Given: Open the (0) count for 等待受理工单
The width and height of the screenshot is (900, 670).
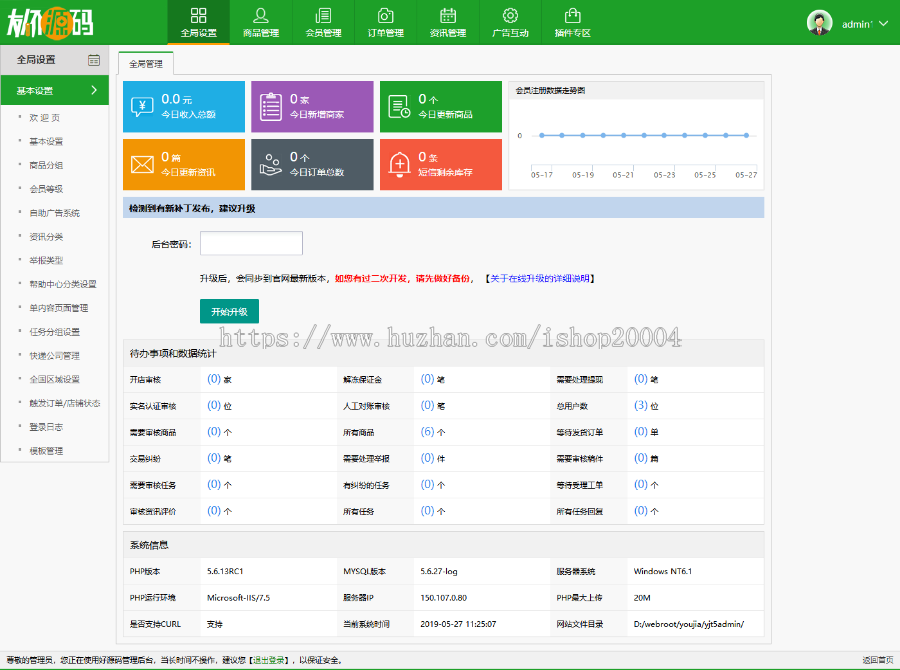Looking at the screenshot, I should point(641,485).
